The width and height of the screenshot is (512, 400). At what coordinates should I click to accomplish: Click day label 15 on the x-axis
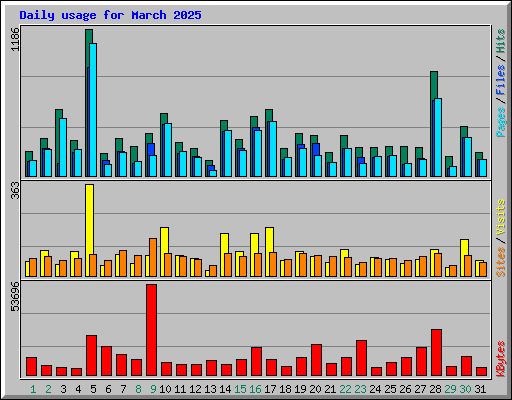[240, 389]
